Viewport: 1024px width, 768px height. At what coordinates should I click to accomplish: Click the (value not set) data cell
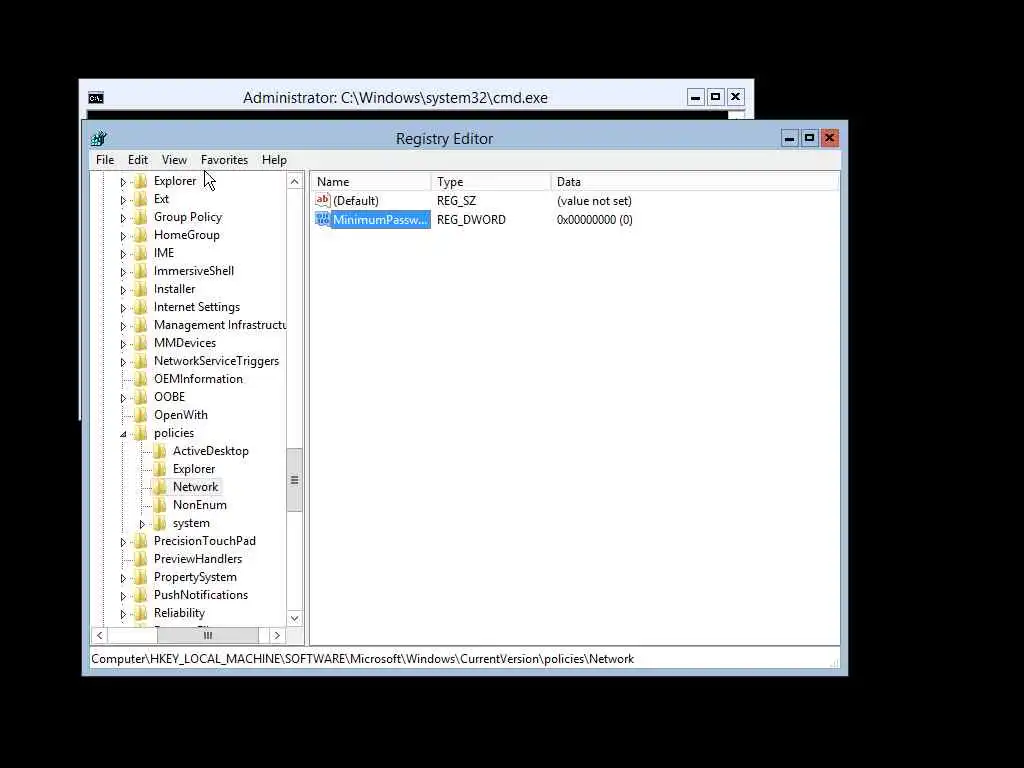(594, 201)
